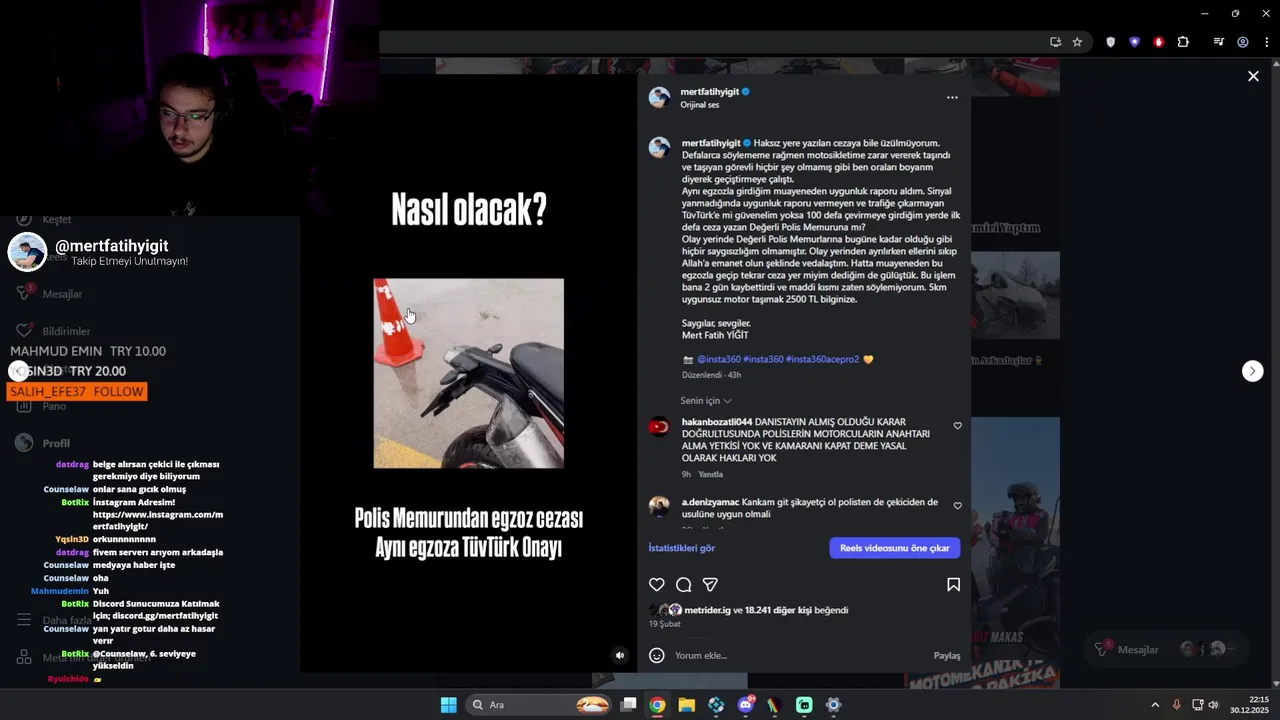Open the media controls icon

(1218, 42)
